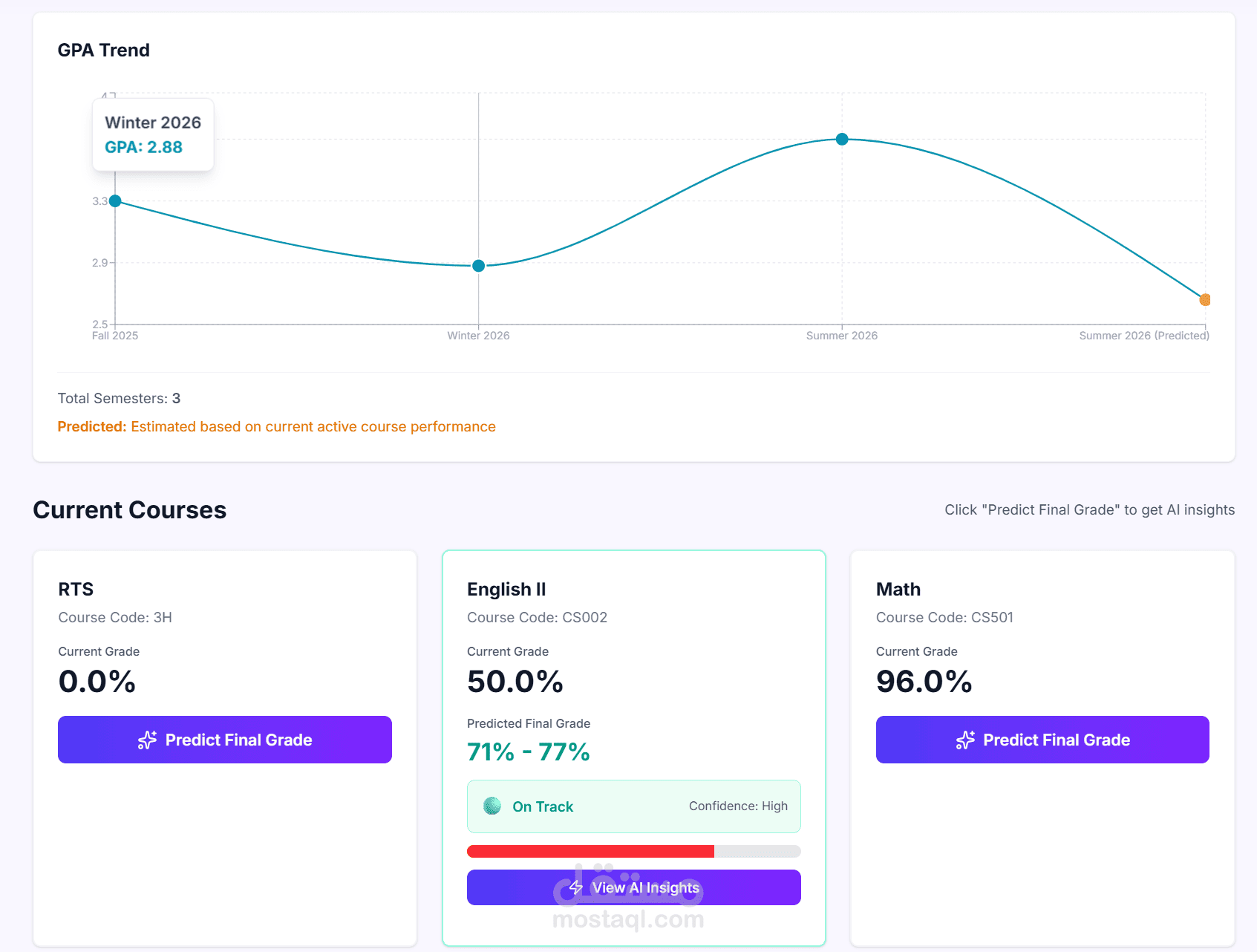Click the green On Track status orb

(492, 806)
